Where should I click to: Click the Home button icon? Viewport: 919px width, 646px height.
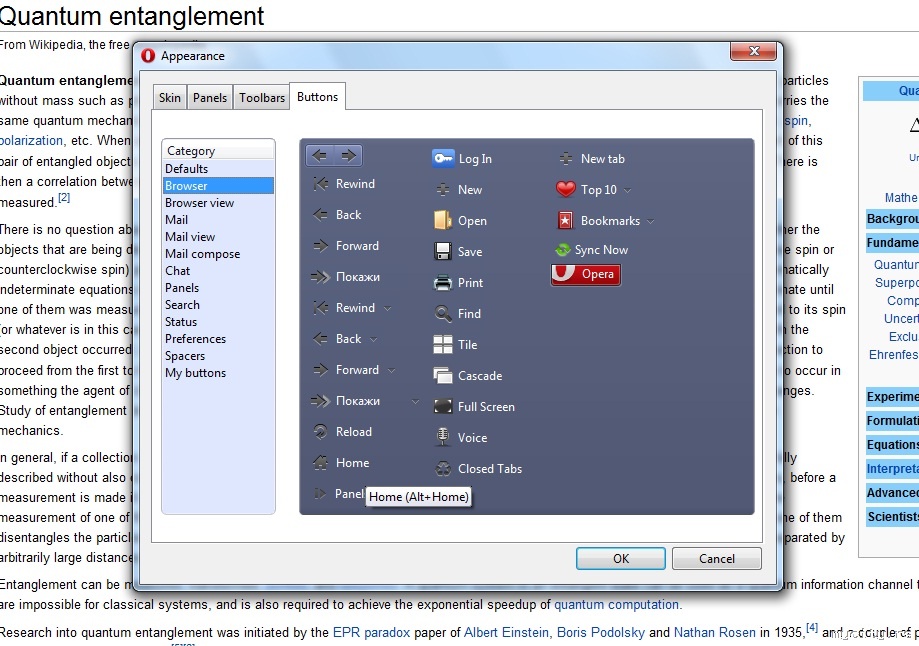[x=321, y=463]
